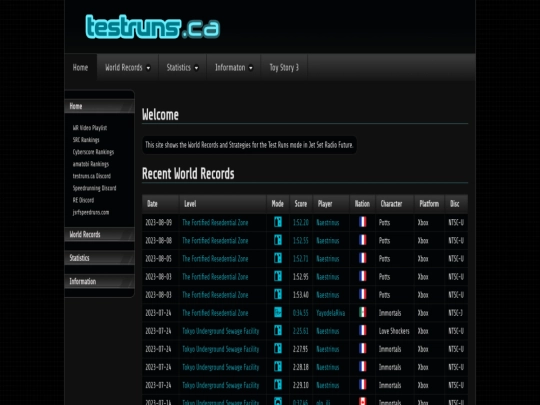Click the French flag in the 2:29.10 row

tap(362, 385)
